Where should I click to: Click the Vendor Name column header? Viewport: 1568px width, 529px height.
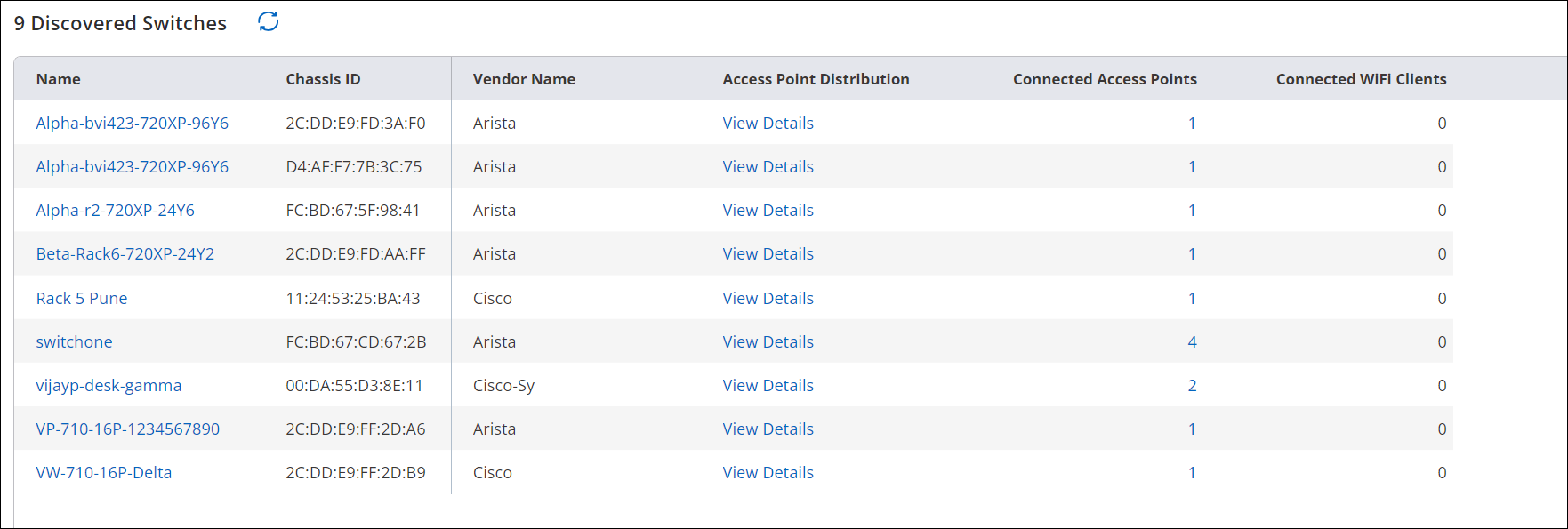tap(524, 79)
